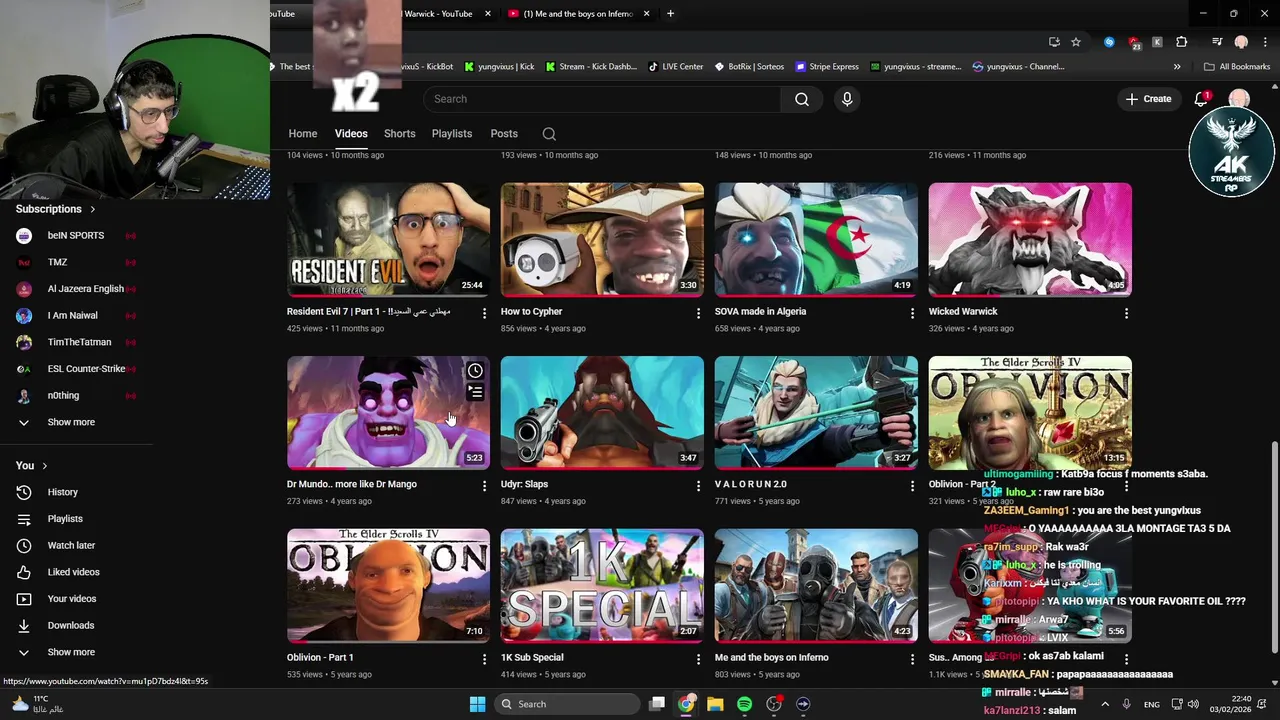Open the 1K Sub Special thumbnail
Image resolution: width=1280 pixels, height=720 pixels.
coord(602,586)
